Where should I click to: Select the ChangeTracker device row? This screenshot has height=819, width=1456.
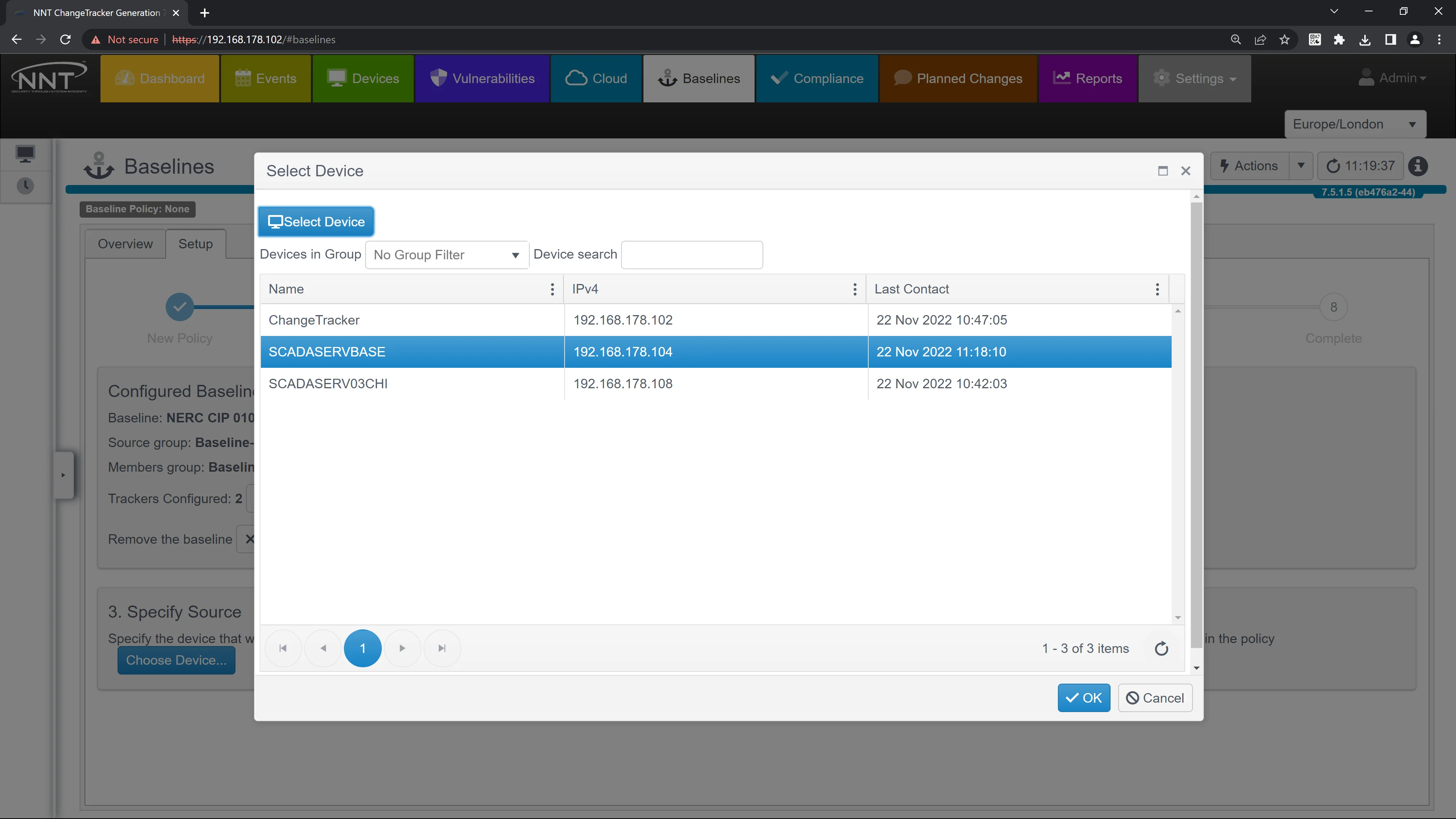coord(715,320)
